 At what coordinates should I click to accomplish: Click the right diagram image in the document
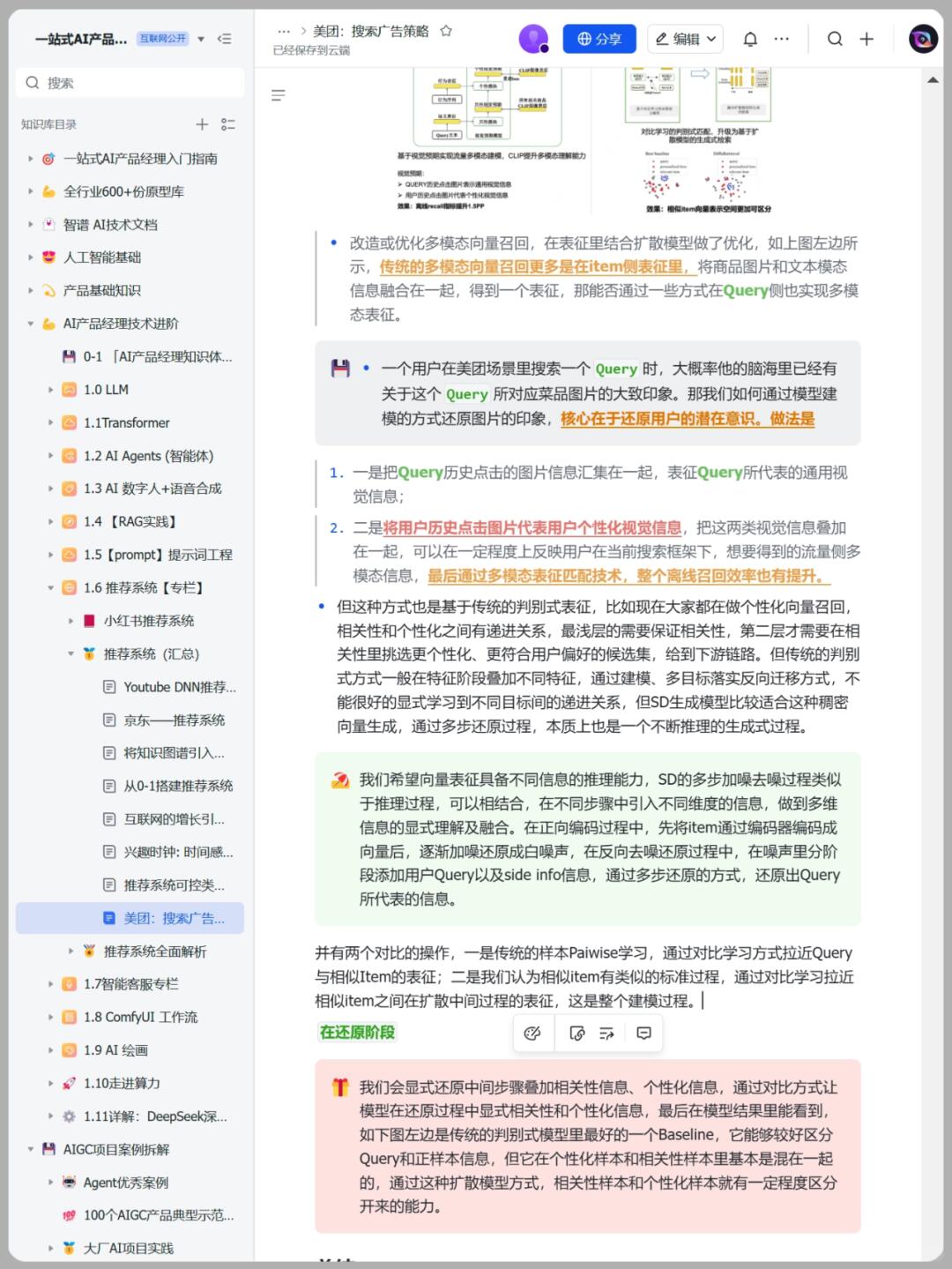705,139
